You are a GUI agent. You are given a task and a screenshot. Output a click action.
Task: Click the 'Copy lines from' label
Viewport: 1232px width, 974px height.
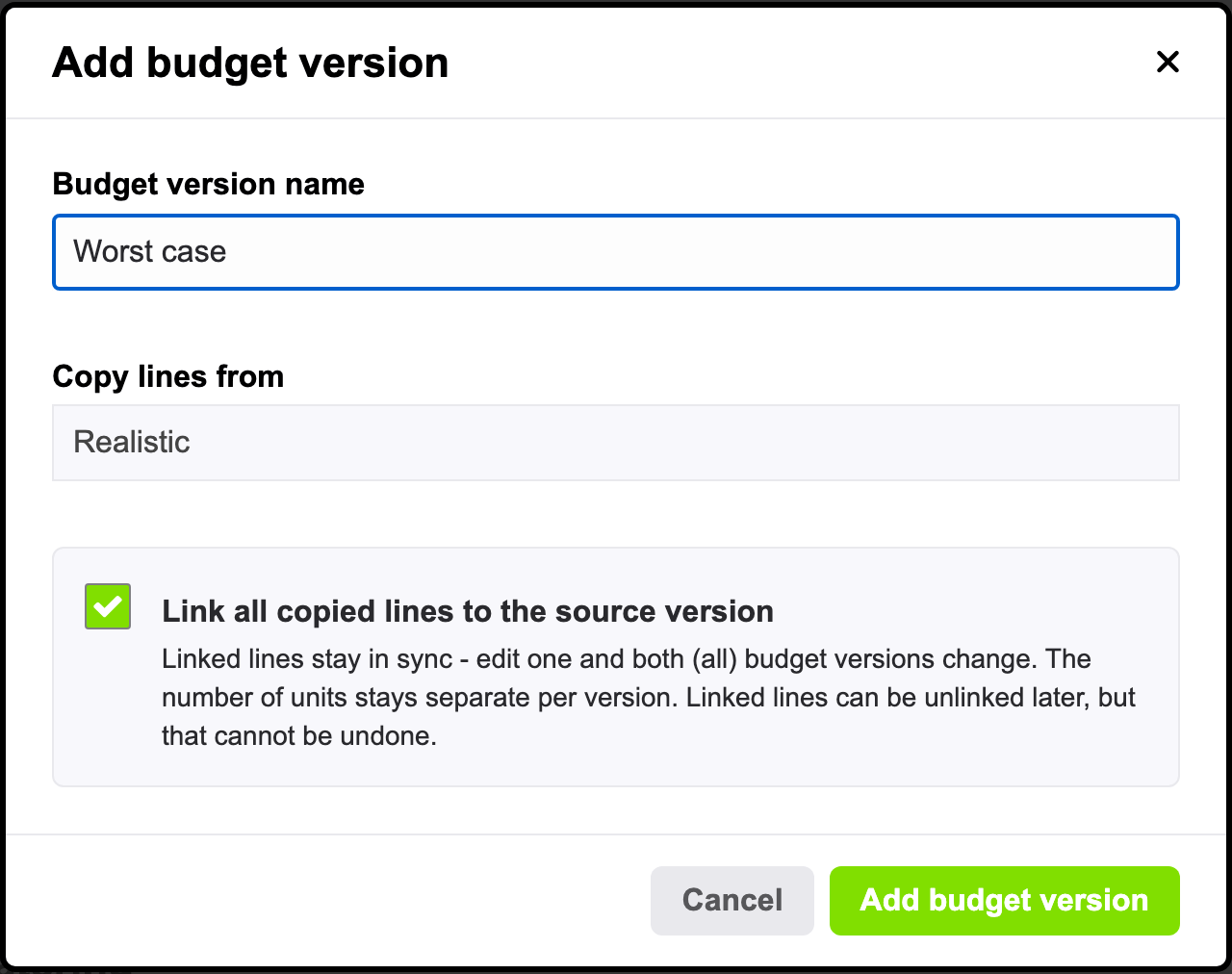pyautogui.click(x=168, y=376)
